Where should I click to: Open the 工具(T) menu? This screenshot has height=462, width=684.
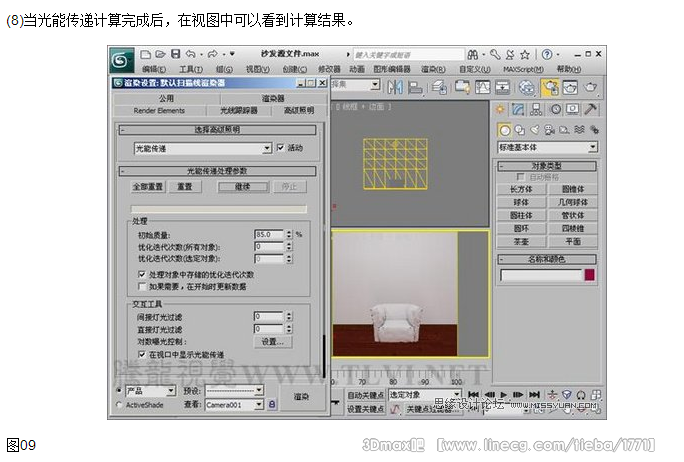[191, 69]
